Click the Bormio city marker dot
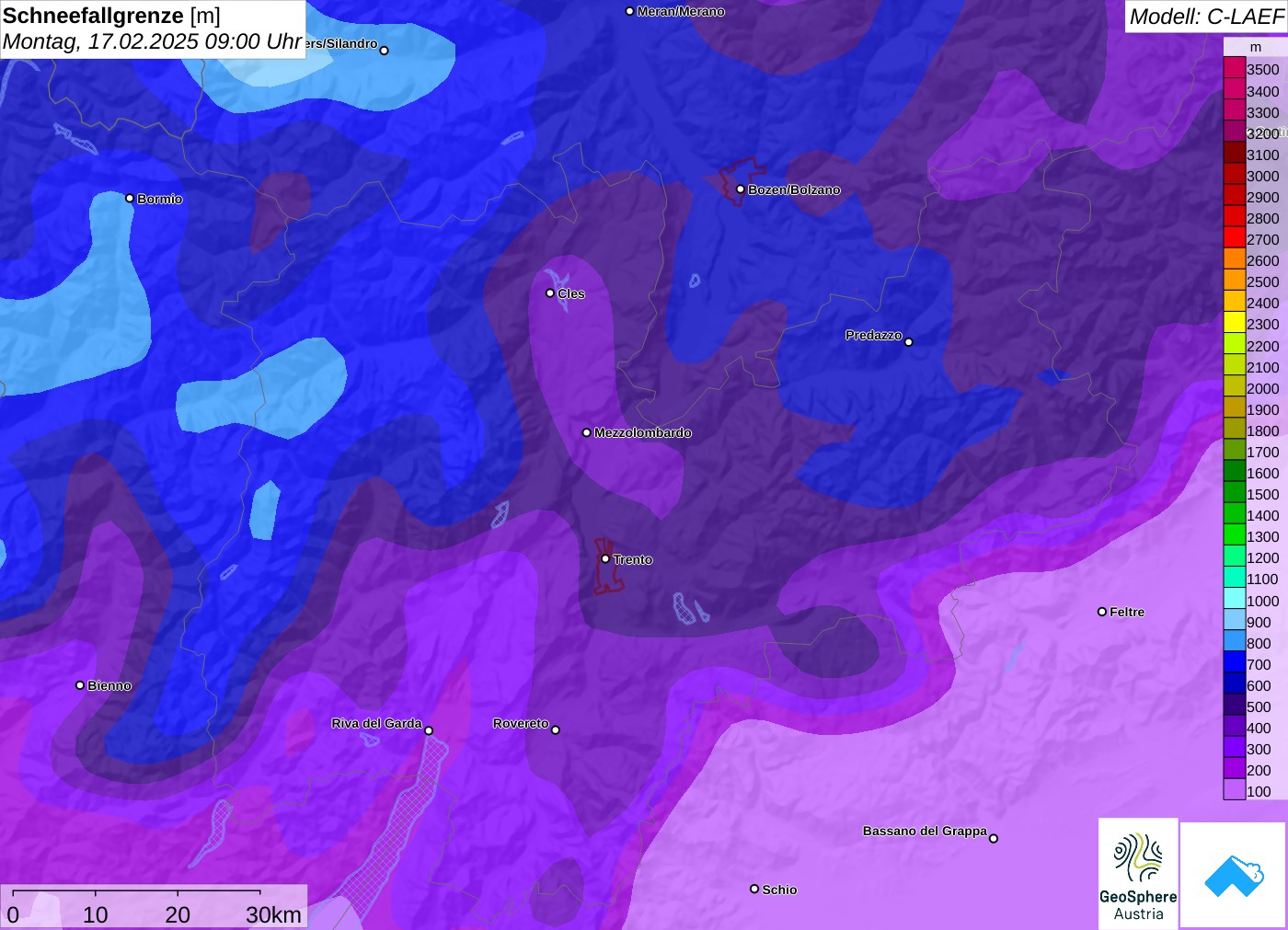Viewport: 1288px width, 930px height. click(x=130, y=198)
